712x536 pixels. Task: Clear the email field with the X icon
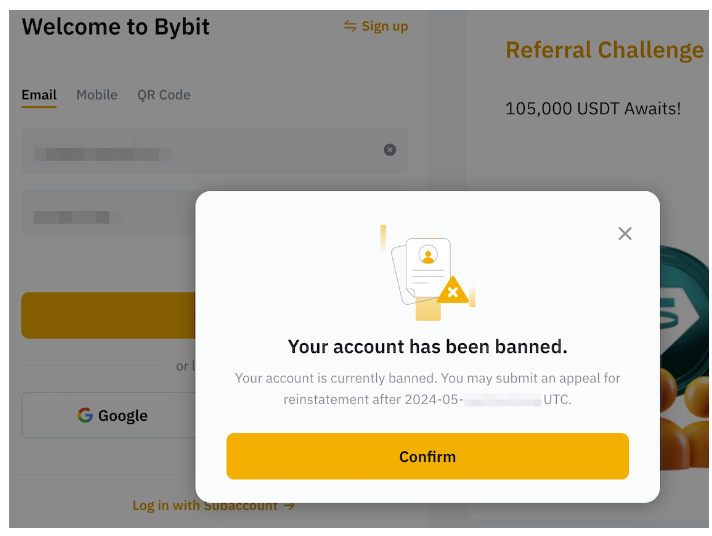pos(390,150)
